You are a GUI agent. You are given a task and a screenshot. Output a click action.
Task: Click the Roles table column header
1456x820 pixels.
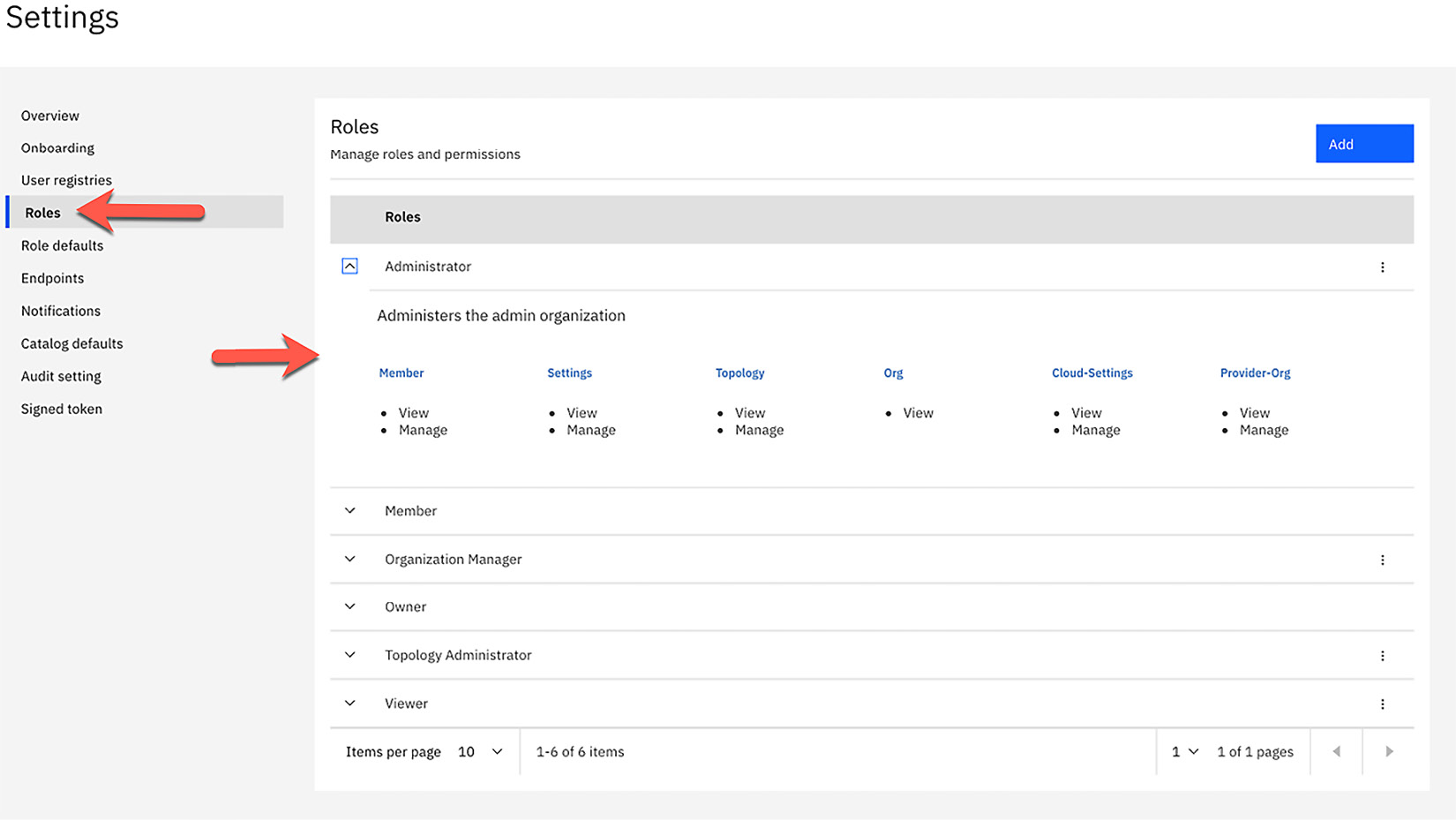(x=402, y=217)
